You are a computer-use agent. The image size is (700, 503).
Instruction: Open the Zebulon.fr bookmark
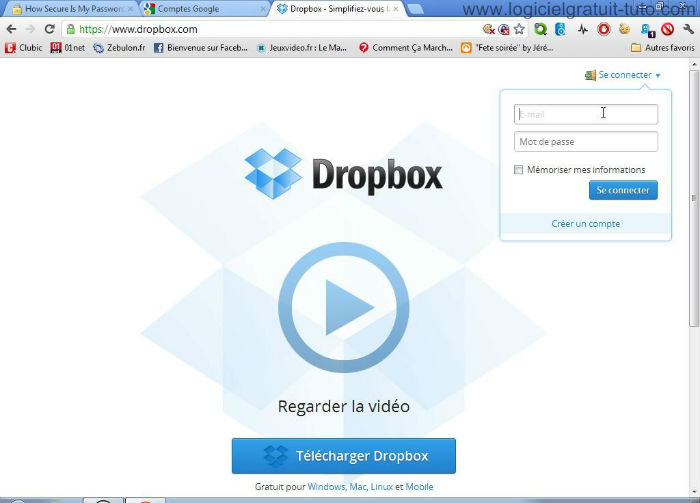click(119, 48)
